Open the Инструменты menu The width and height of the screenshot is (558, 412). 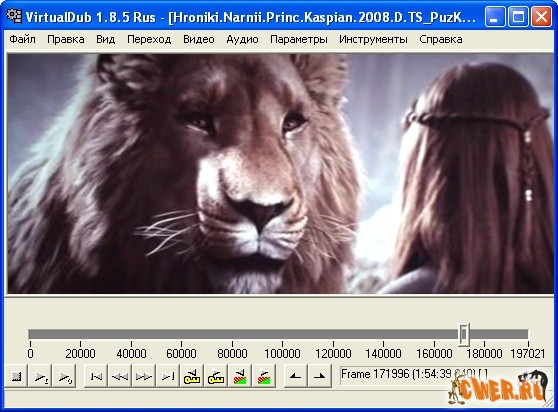click(x=373, y=39)
